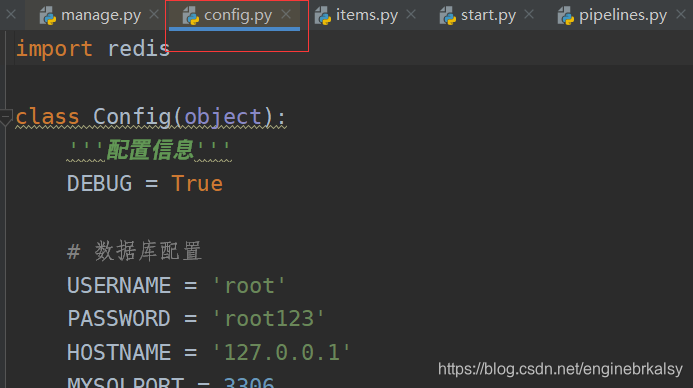Click the '3306' MYSQL port value
The image size is (693, 388).
(x=249, y=383)
